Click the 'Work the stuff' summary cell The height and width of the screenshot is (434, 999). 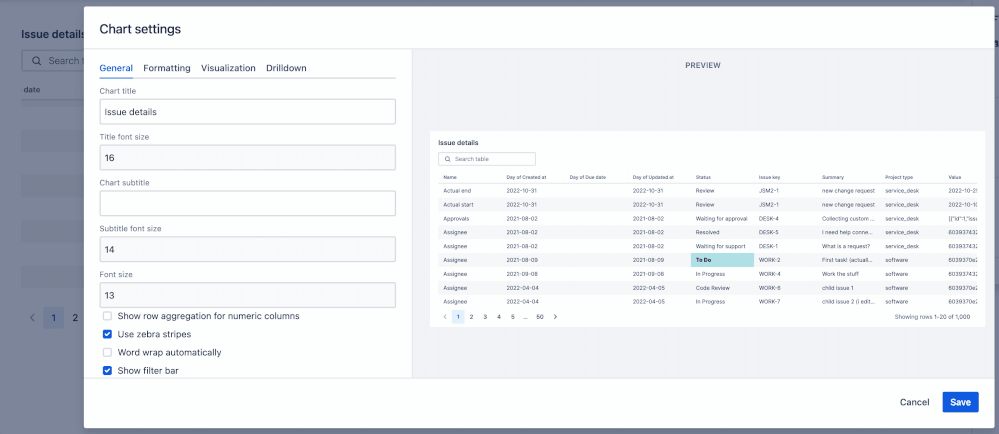[840, 274]
